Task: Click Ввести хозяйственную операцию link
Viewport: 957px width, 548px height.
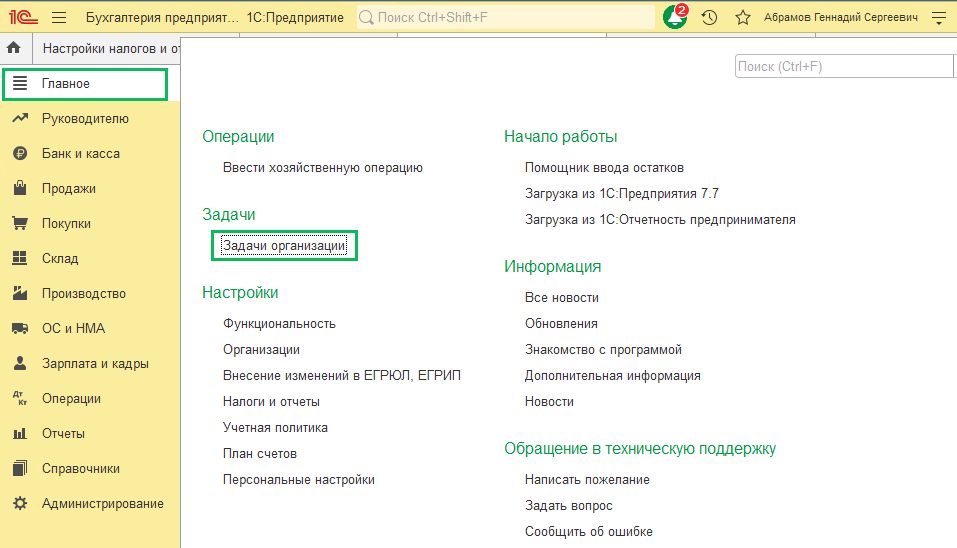Action: [323, 168]
